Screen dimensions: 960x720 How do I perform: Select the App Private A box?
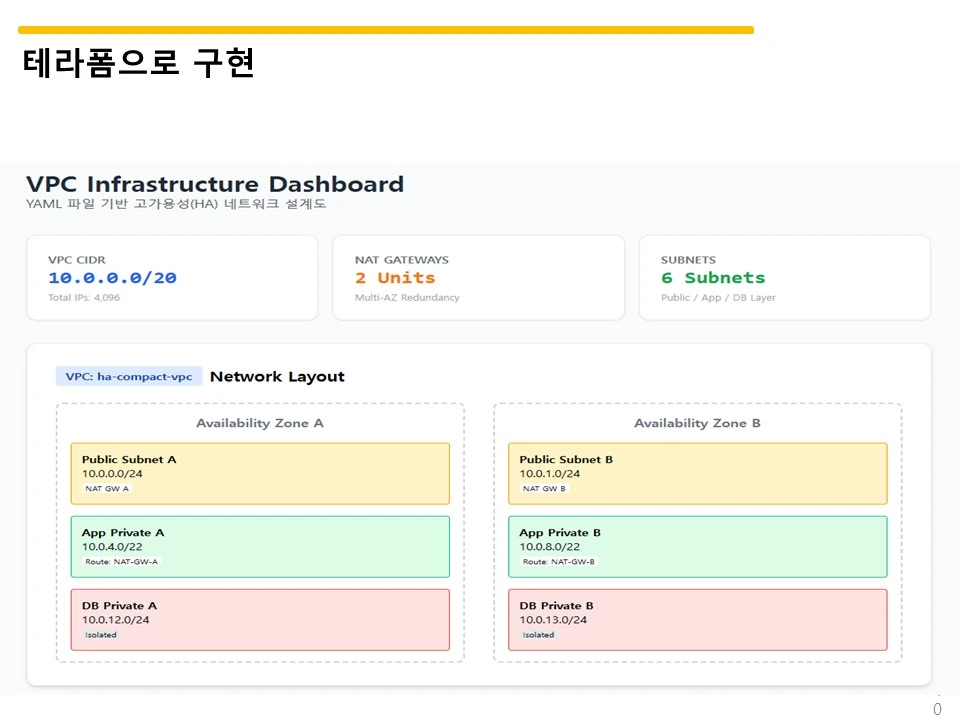click(x=260, y=547)
